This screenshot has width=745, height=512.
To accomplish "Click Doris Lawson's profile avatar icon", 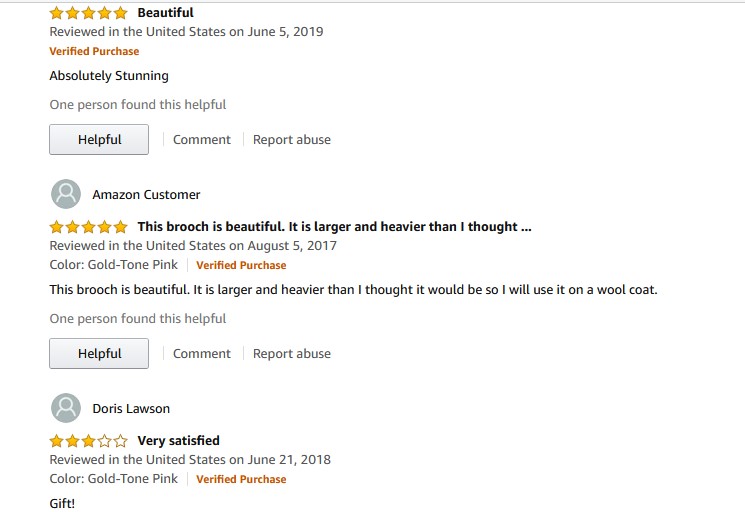I will coord(66,408).
